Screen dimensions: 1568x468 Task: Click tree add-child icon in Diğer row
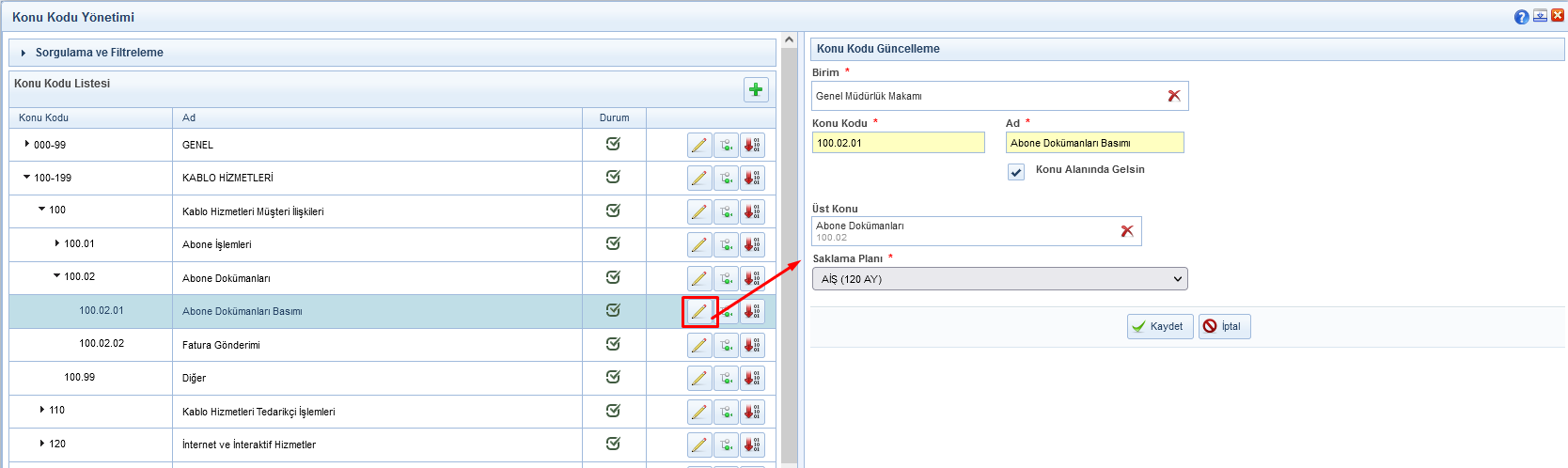726,378
